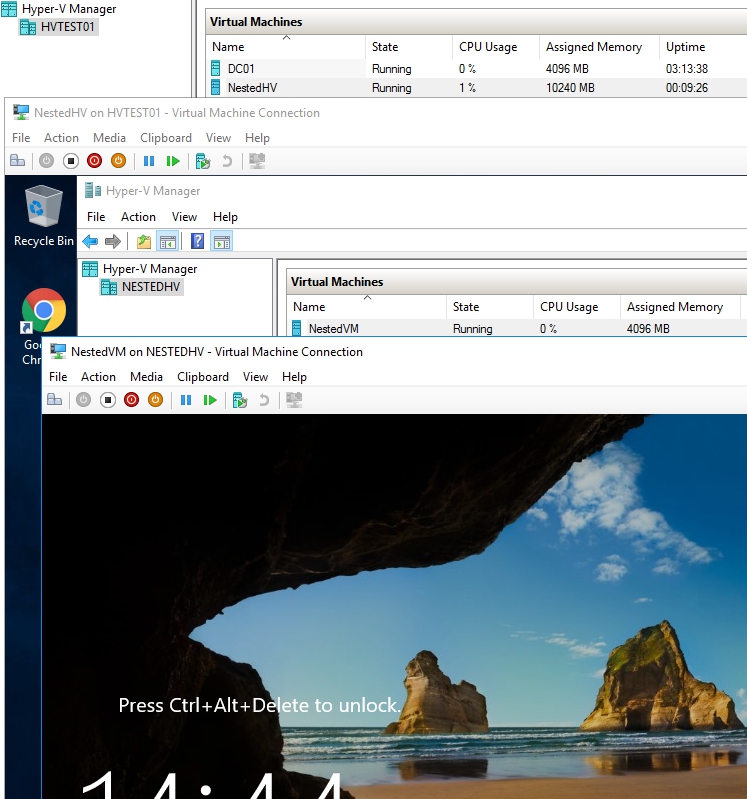The width and height of the screenshot is (747, 799).
Task: Click blue Back arrow in nested Hyper-V Manager
Action: click(90, 241)
